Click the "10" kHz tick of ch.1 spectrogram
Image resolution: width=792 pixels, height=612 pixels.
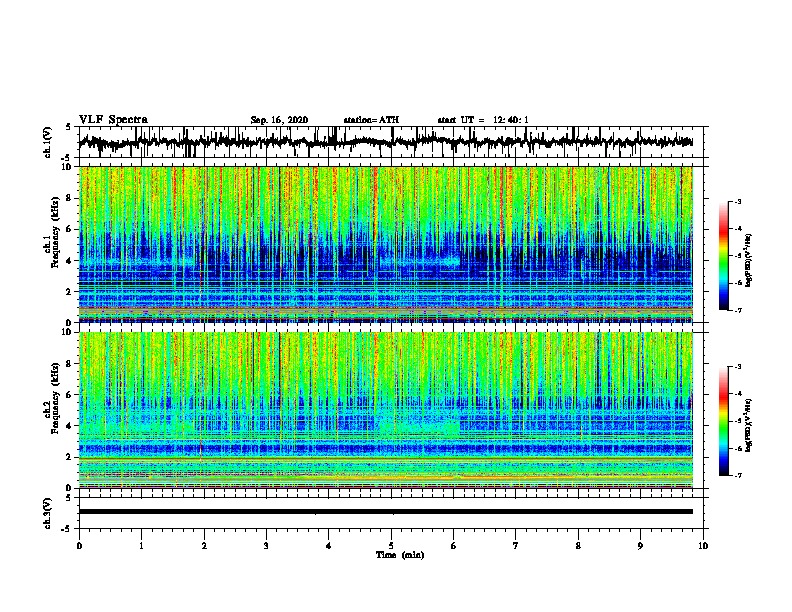(x=67, y=167)
